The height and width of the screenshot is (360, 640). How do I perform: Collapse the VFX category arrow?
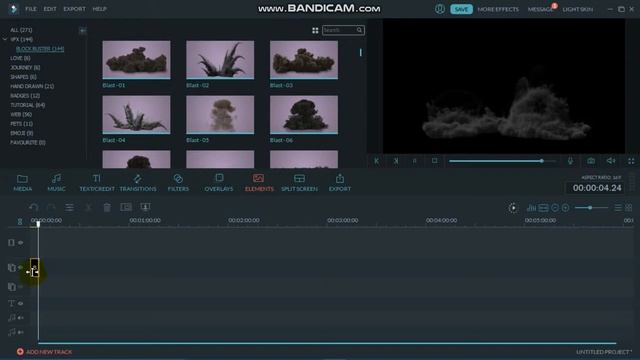[5, 39]
